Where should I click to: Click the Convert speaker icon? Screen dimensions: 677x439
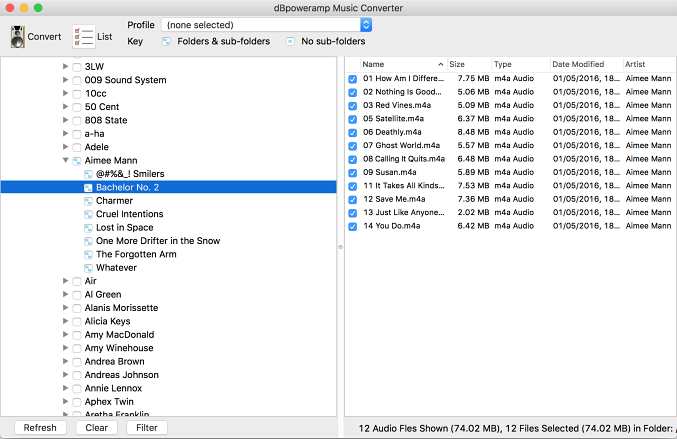point(18,37)
